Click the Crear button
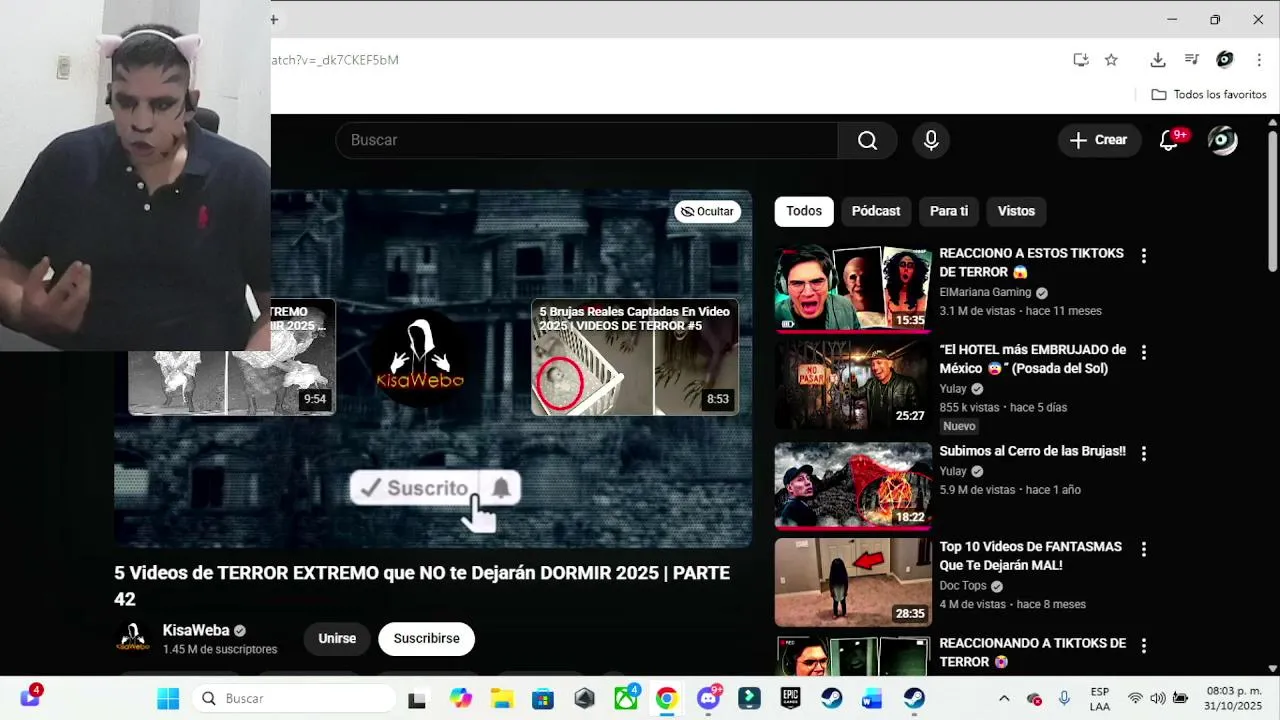Screen dimensions: 1280x720 1099,140
